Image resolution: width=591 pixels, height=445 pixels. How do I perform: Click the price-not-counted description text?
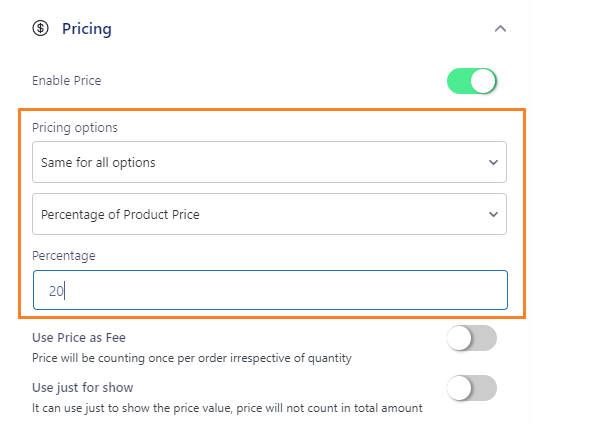tap(227, 408)
